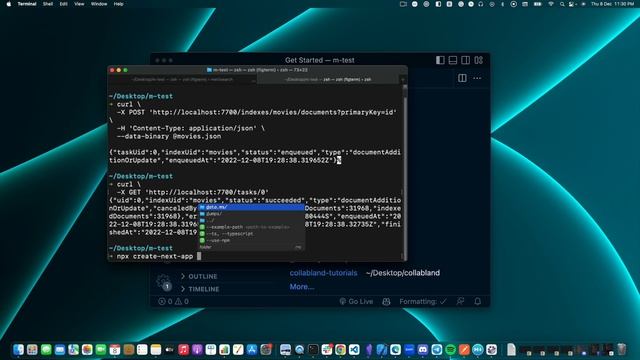Select the second Terminal tab
Viewport: 640px width, 360px height.
328,80
